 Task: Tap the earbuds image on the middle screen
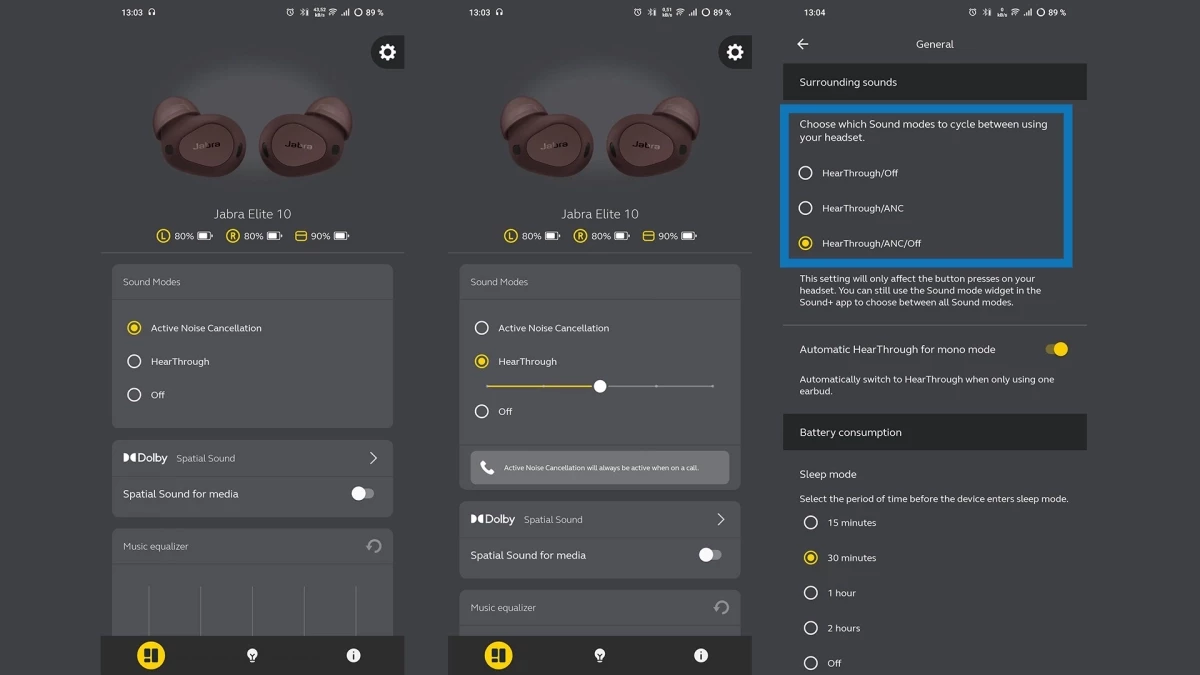point(600,137)
